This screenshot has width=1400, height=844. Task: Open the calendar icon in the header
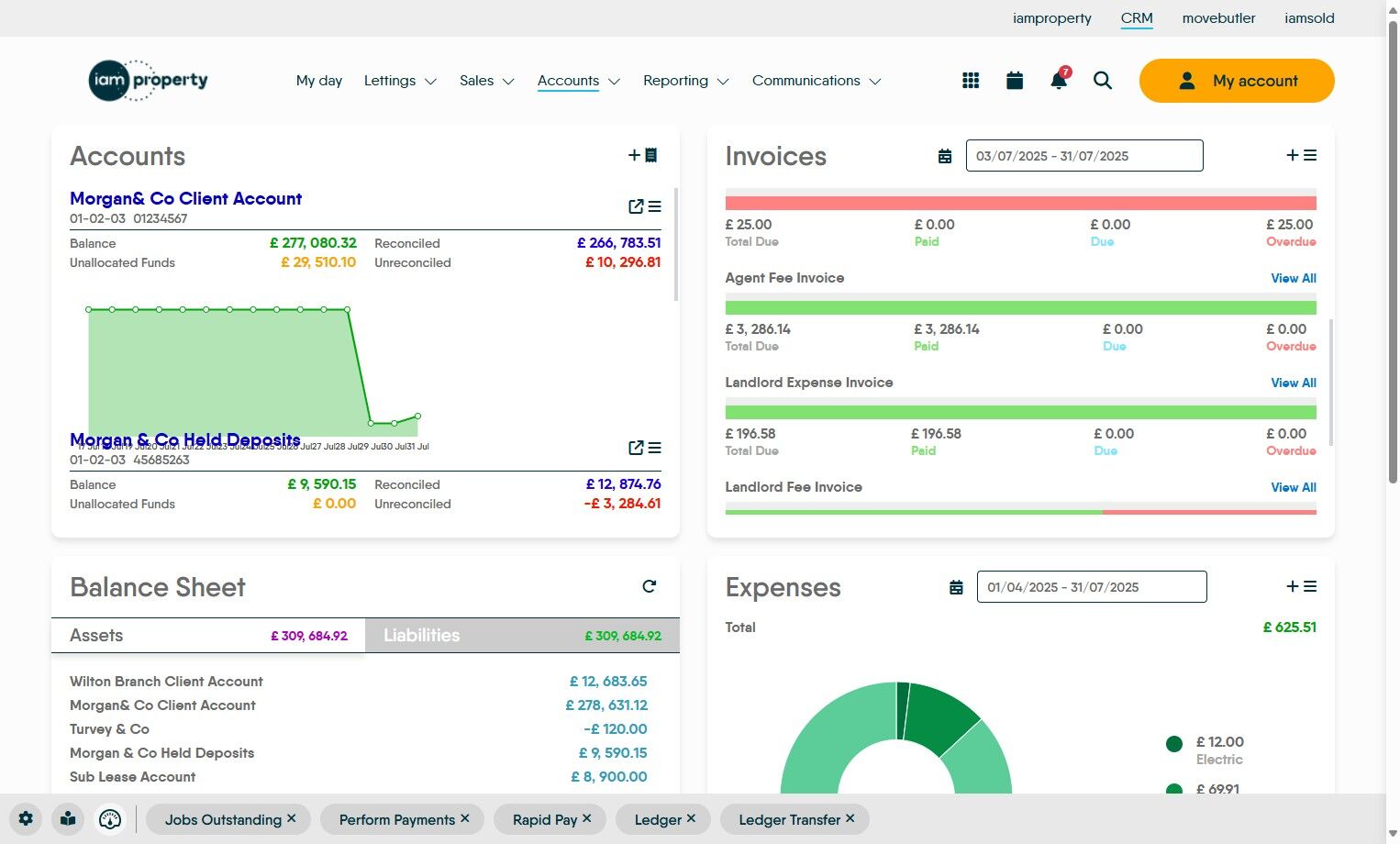pyautogui.click(x=1015, y=81)
